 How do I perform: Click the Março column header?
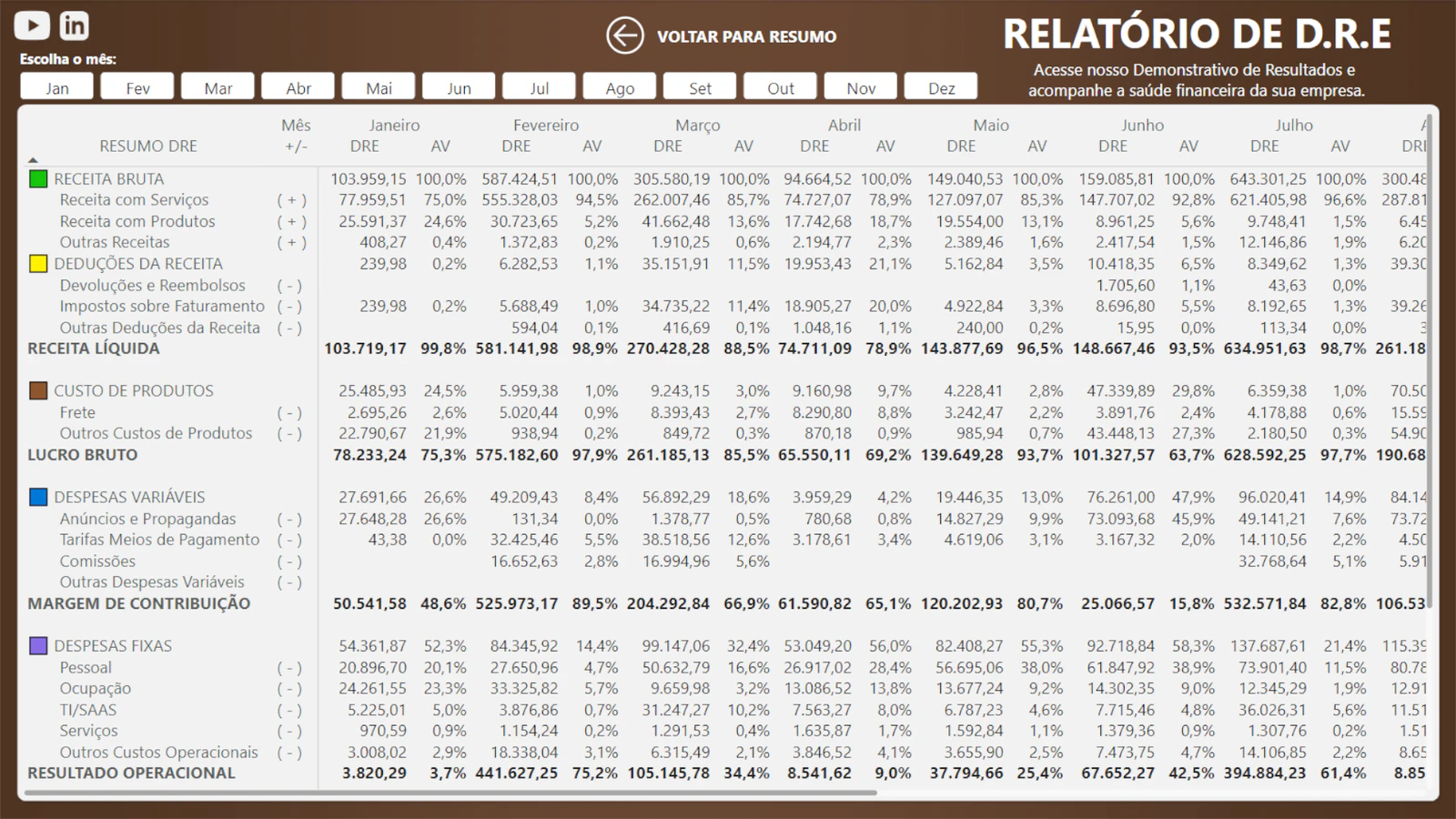698,126
